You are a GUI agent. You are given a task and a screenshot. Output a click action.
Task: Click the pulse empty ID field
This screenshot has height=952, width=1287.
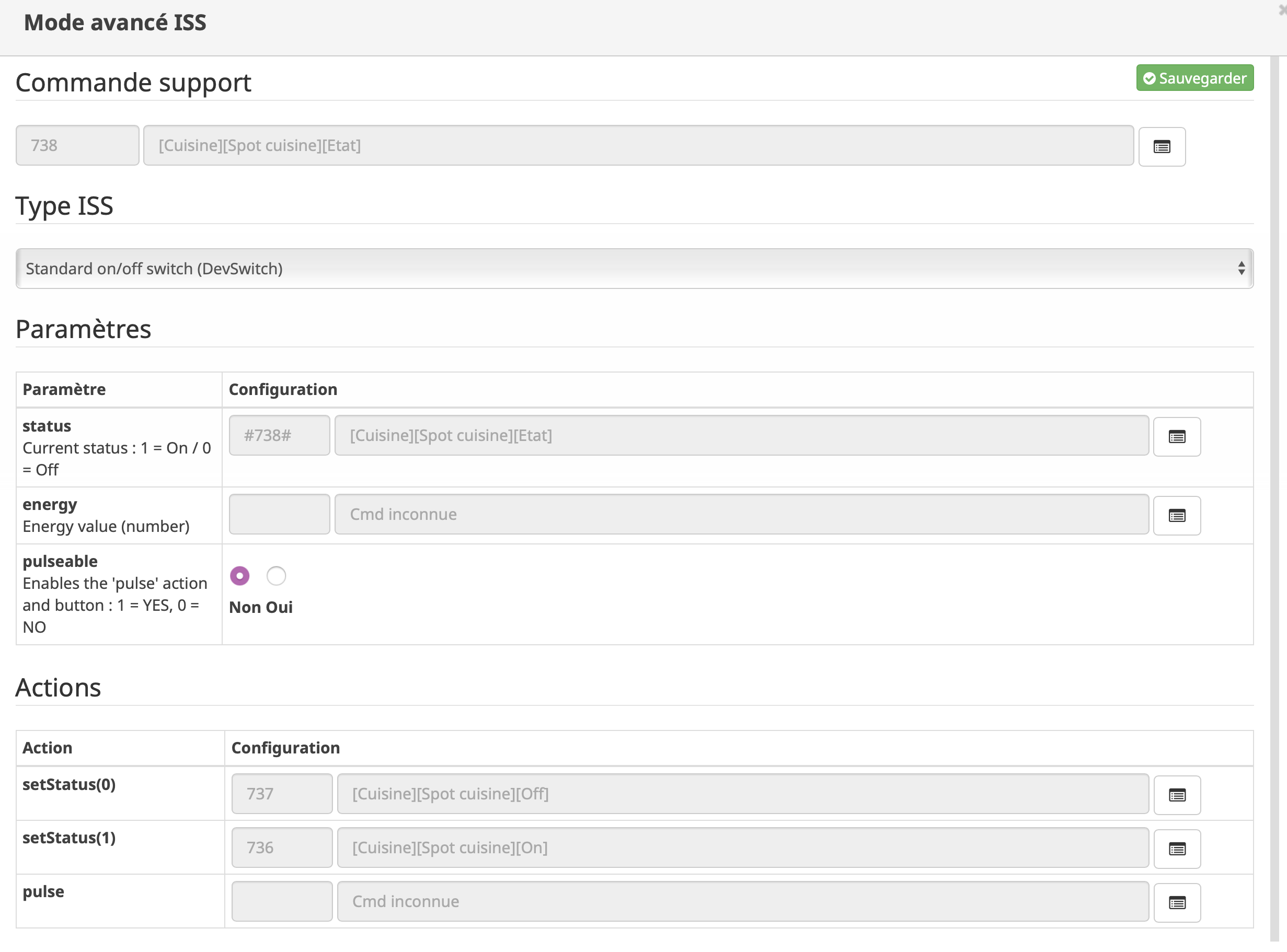coord(282,901)
